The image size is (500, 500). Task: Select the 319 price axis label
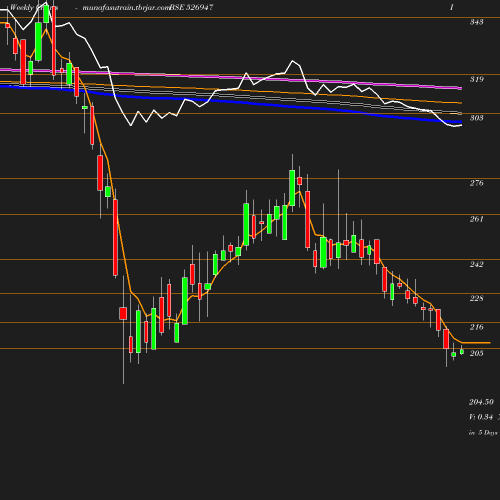[x=476, y=79]
